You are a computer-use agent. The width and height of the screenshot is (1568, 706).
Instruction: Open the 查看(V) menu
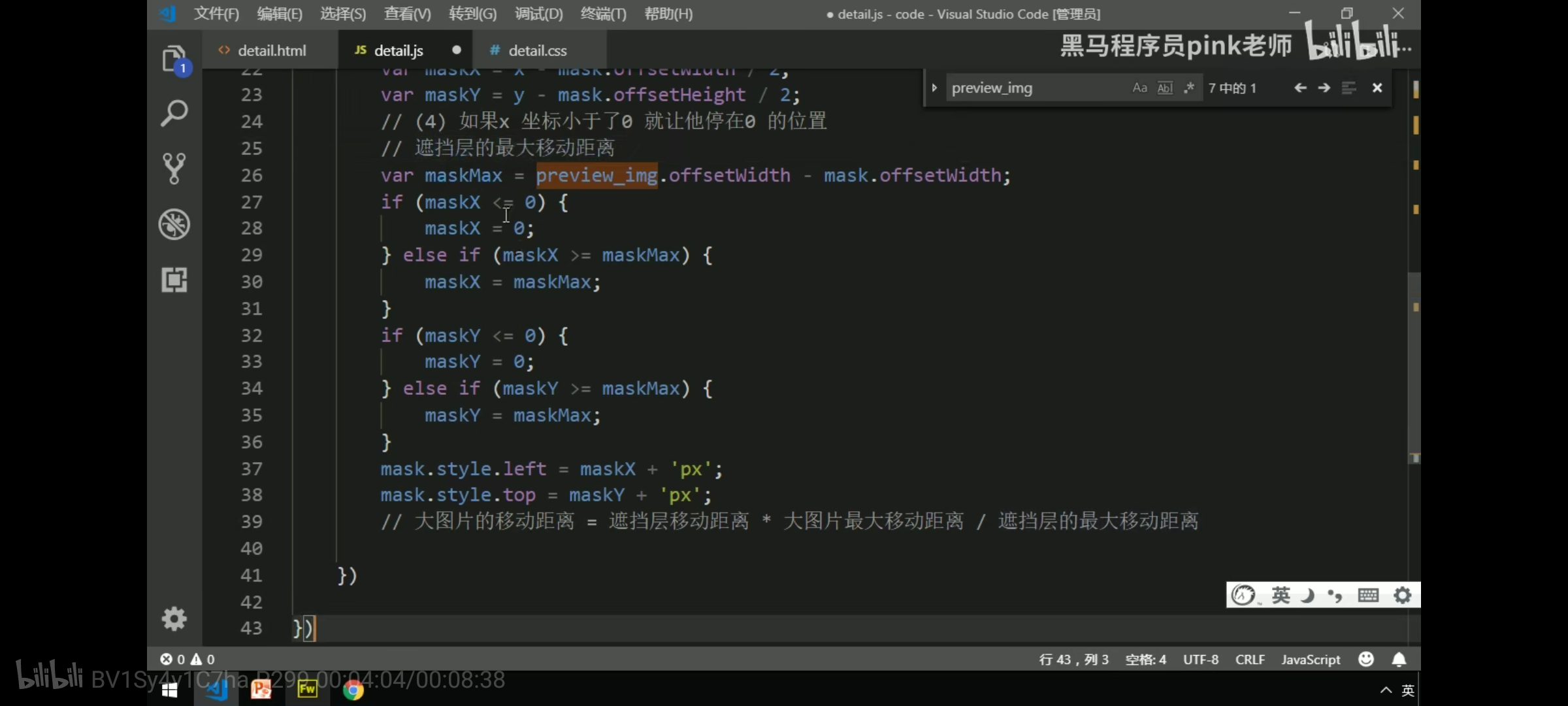[408, 14]
